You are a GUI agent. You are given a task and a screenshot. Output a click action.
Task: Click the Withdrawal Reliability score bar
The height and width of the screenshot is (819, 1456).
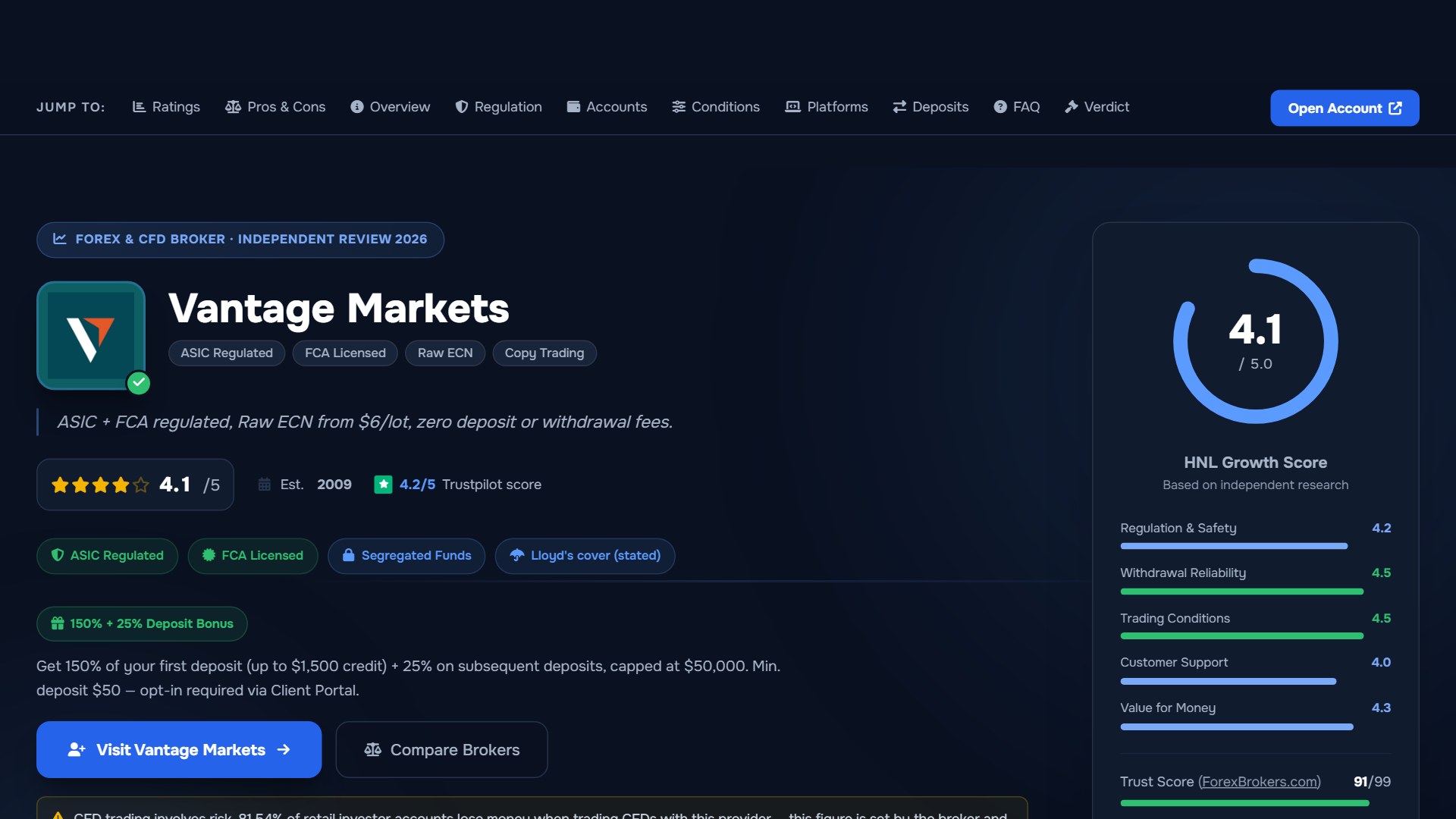click(x=1256, y=591)
